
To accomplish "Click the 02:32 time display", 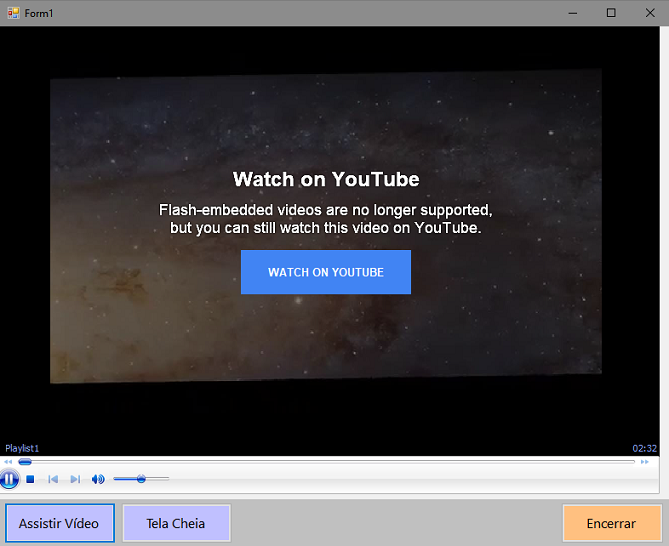I will pos(644,448).
